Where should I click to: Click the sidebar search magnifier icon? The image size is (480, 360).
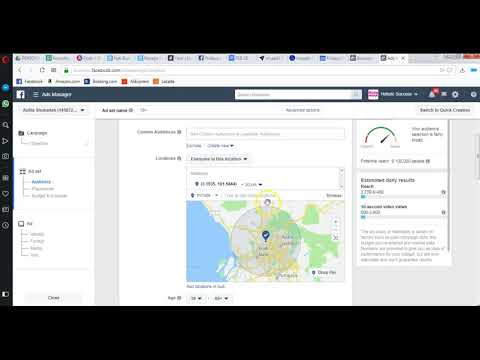point(6,125)
